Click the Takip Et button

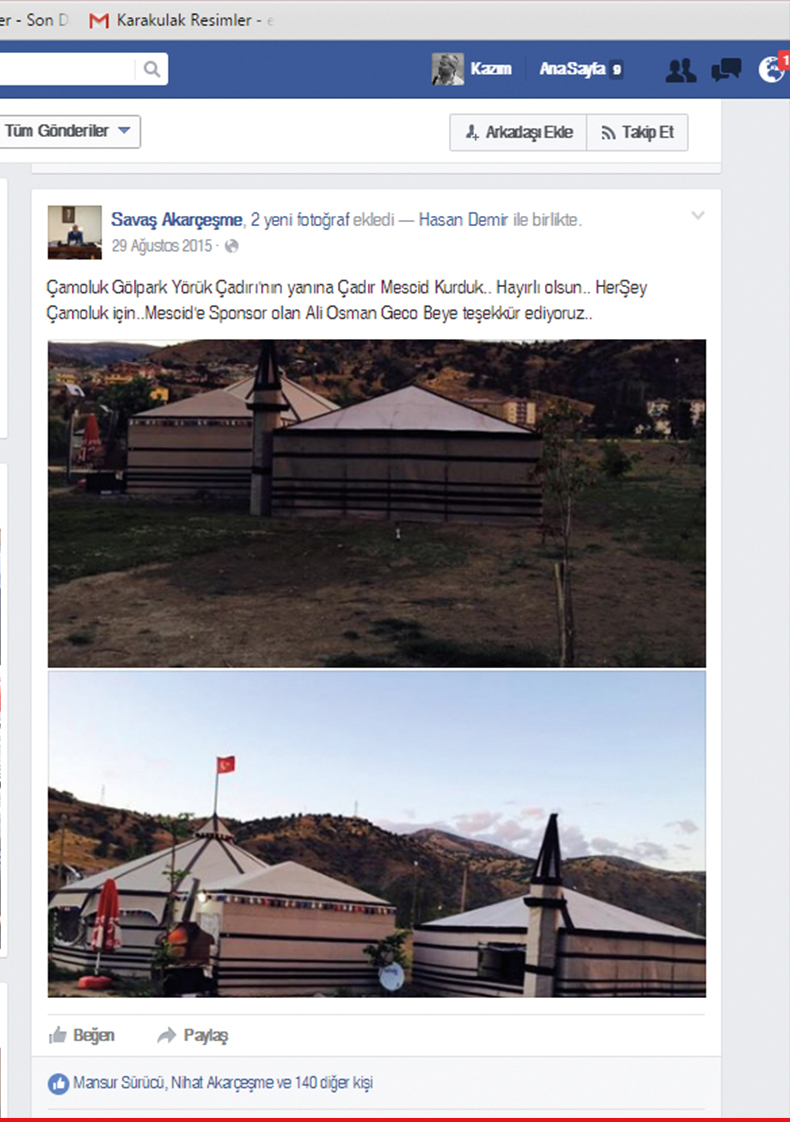coord(638,132)
